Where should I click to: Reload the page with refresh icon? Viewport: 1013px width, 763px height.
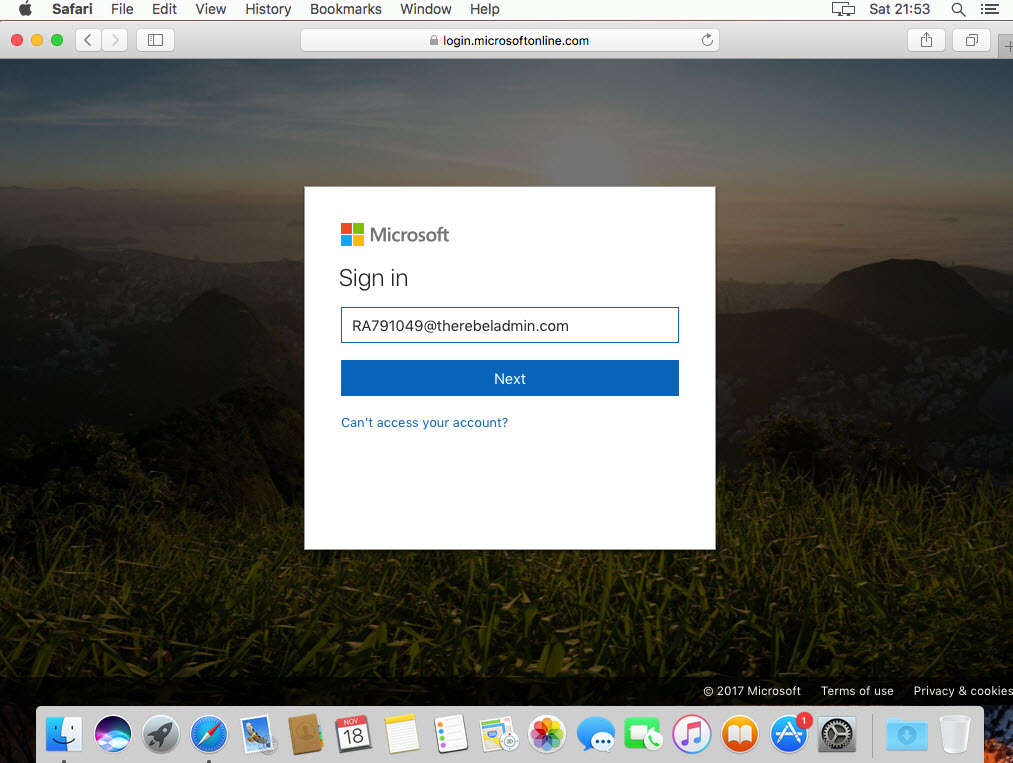tap(707, 40)
